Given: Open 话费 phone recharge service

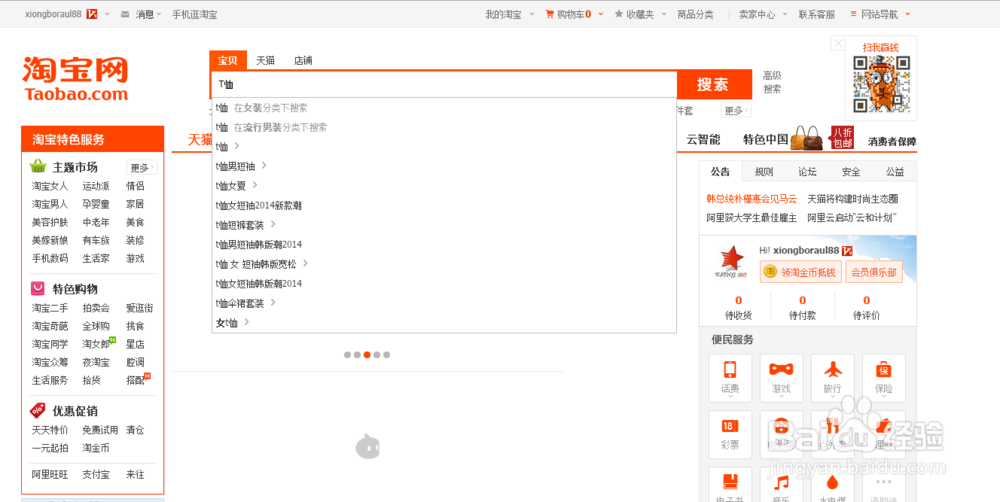Looking at the screenshot, I should pyautogui.click(x=730, y=378).
